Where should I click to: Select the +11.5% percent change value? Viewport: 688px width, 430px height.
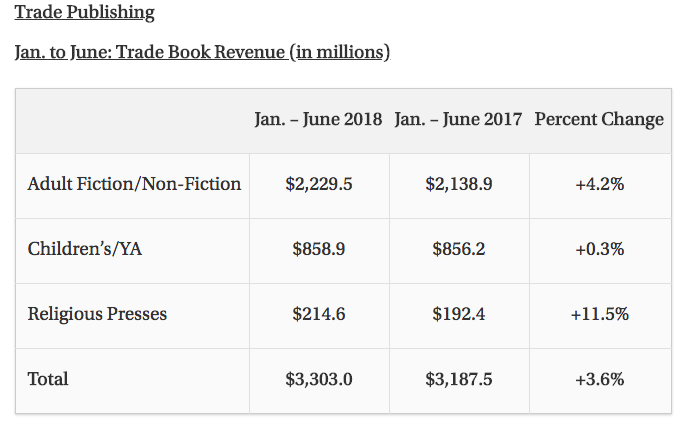click(x=599, y=314)
